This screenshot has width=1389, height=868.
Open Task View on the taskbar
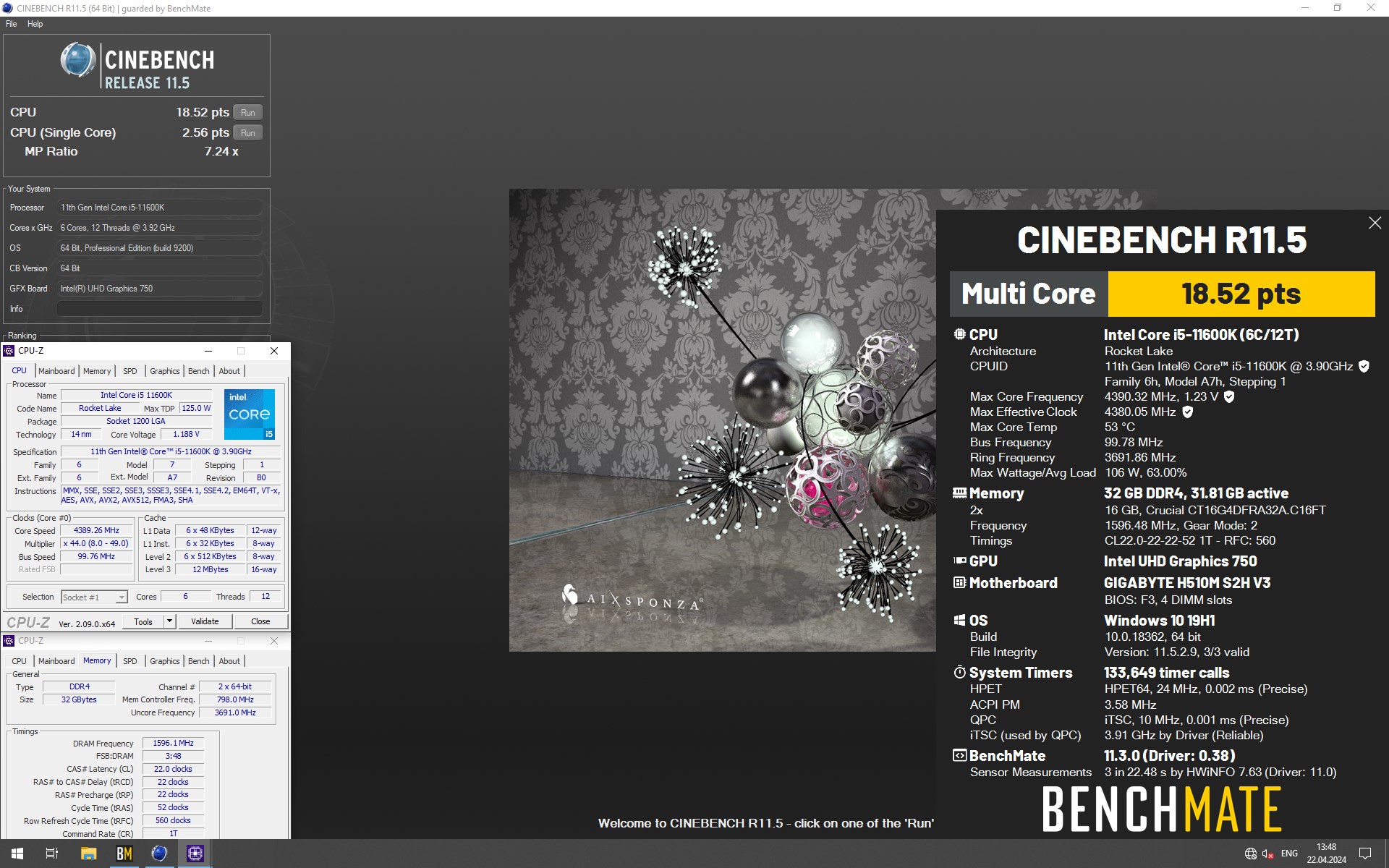click(52, 854)
